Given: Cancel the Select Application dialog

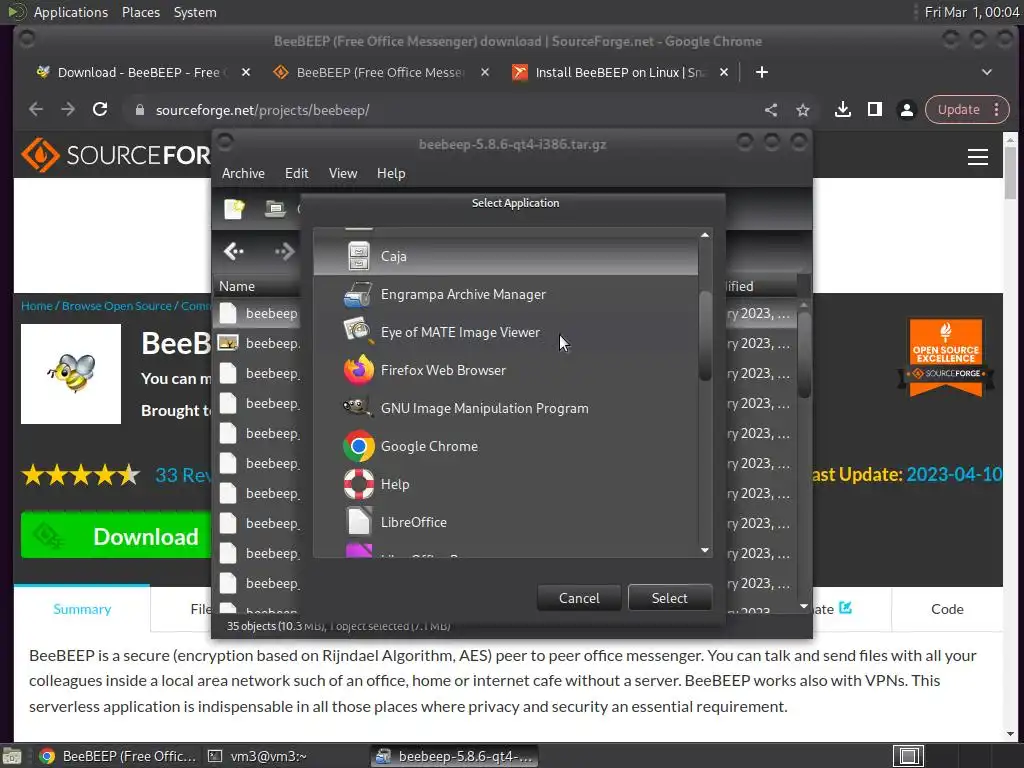Looking at the screenshot, I should 579,598.
